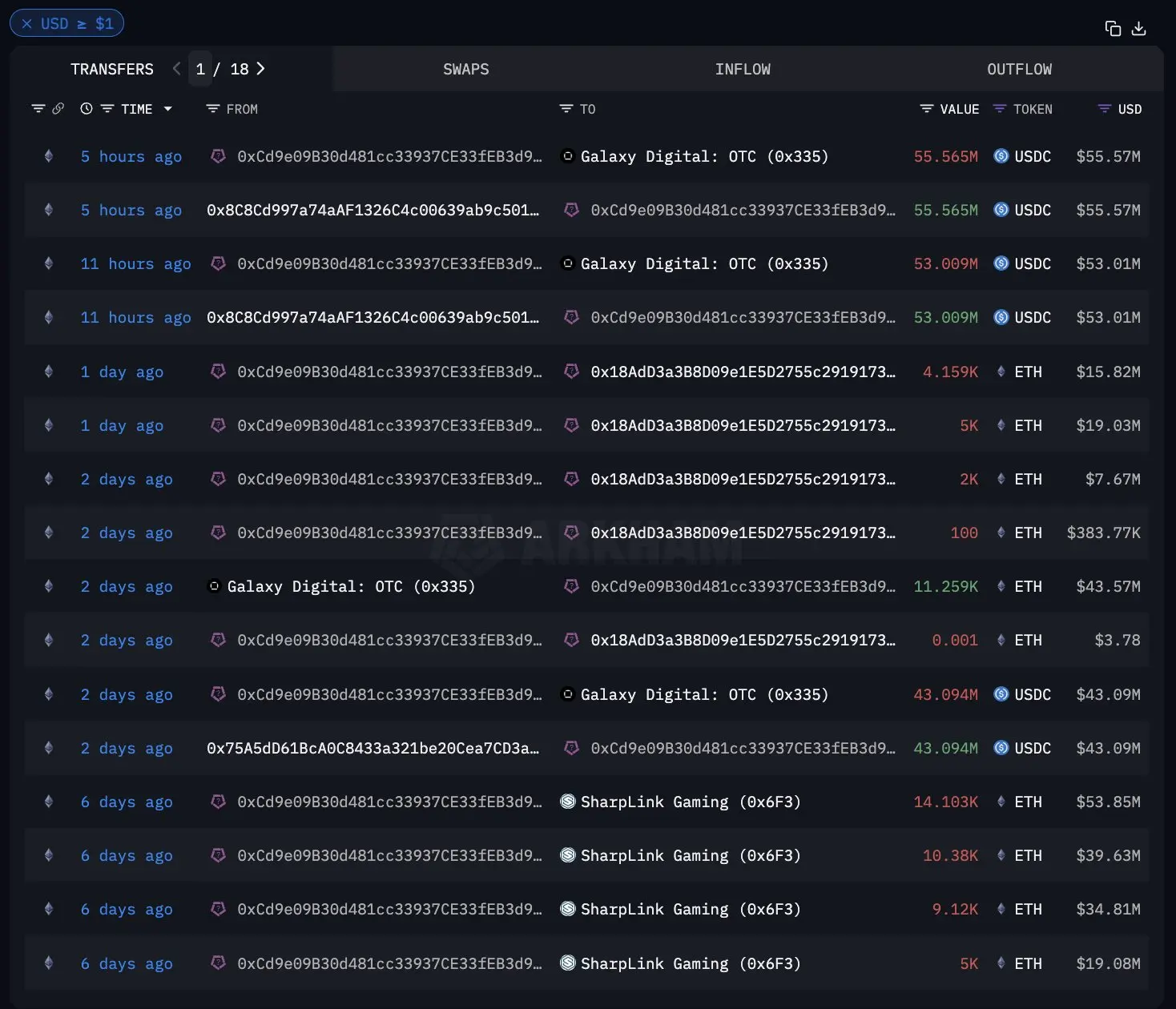Open the '2 days ago' 100 ETH transaction
1176x1009 pixels.
[x=127, y=533]
